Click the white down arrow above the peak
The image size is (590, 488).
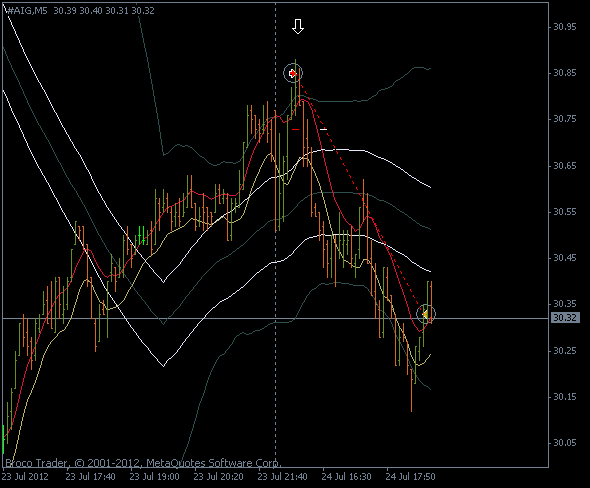[x=298, y=26]
